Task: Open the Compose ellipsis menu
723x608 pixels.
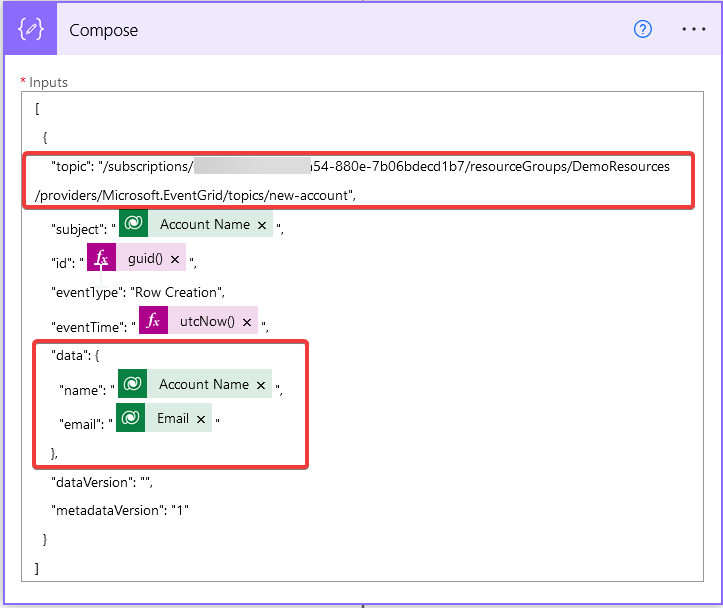Action: click(x=693, y=29)
